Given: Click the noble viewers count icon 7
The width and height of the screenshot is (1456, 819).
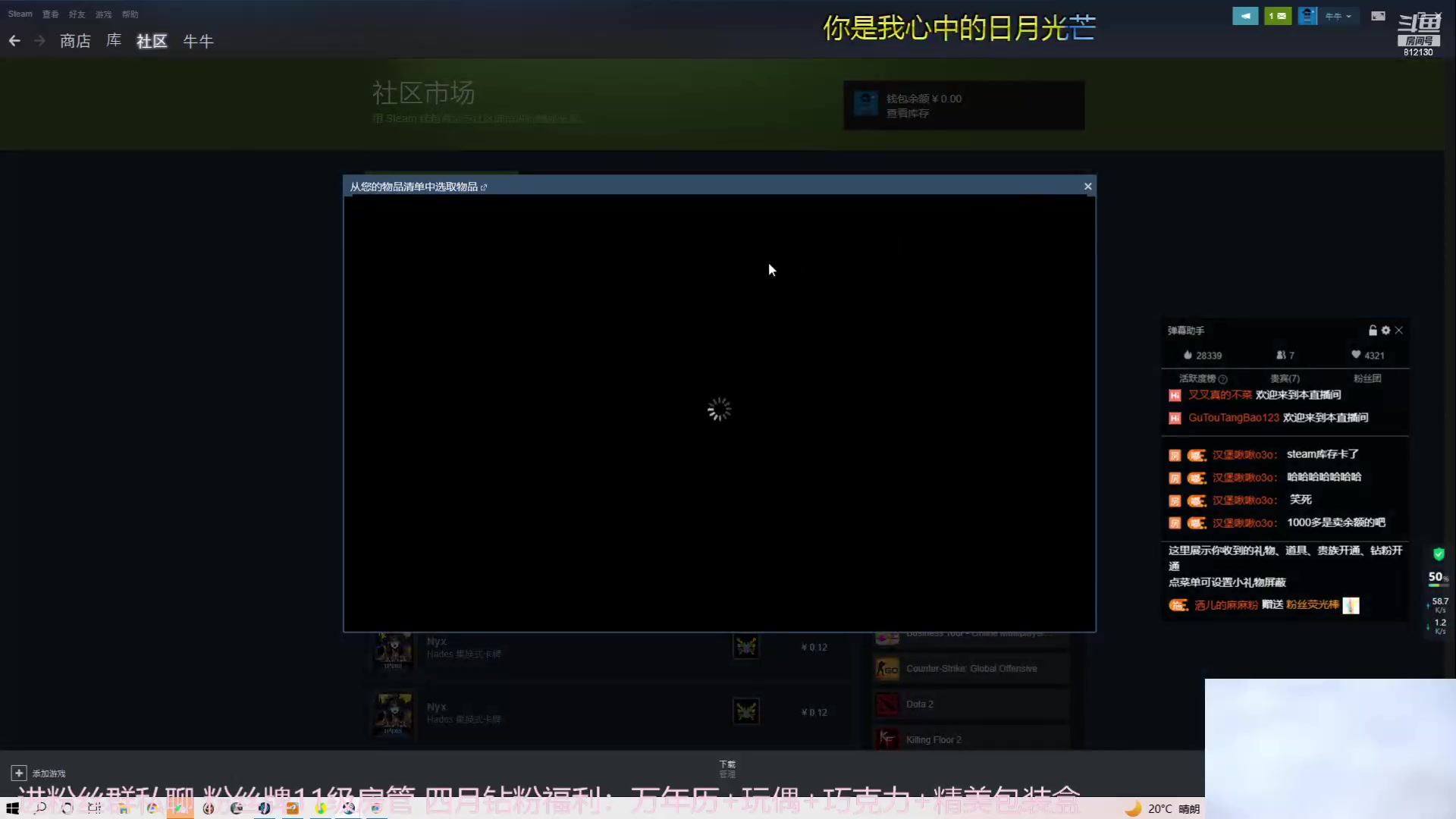Looking at the screenshot, I should click(x=1285, y=356).
